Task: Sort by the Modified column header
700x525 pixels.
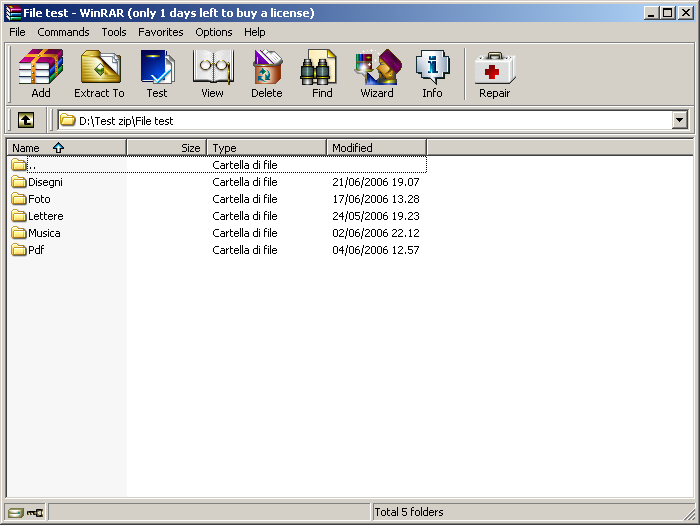Action: (x=376, y=148)
